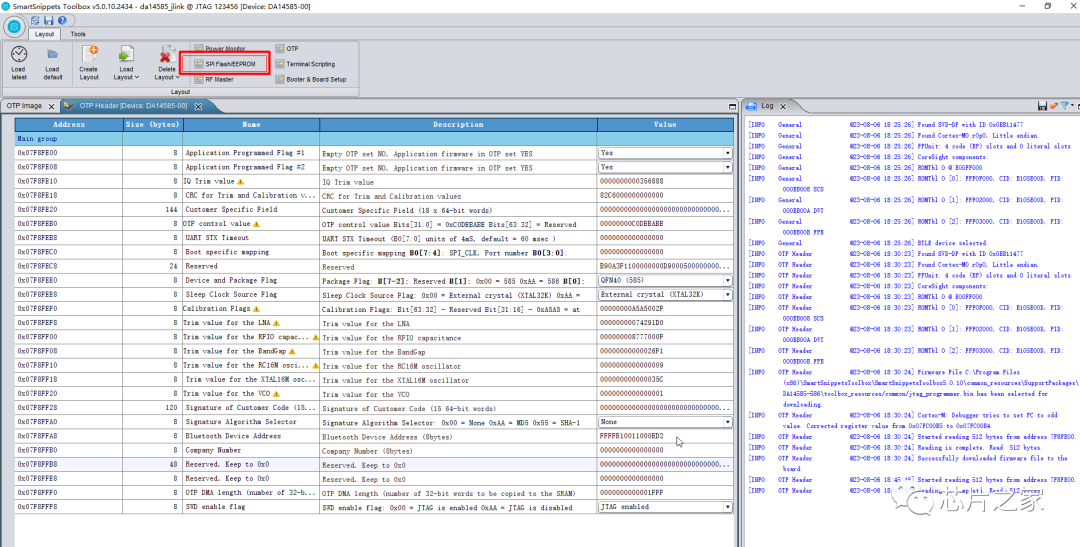Switch to the Layout ribbon tab

pos(45,34)
